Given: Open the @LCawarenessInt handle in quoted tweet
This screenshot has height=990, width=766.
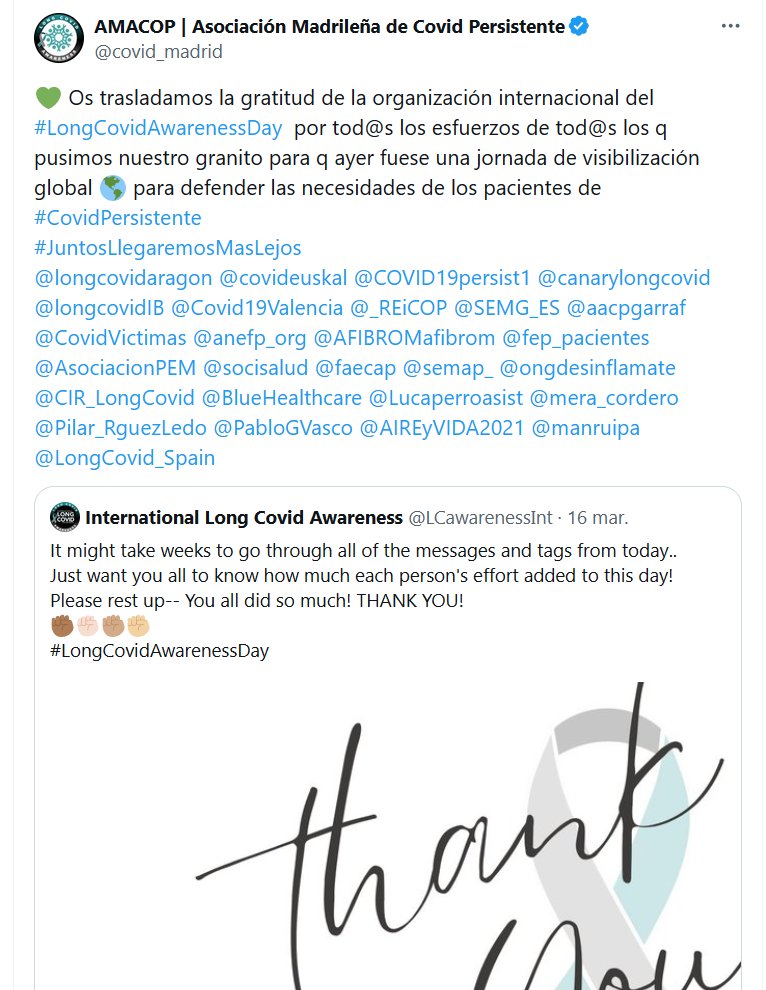Looking at the screenshot, I should coord(481,518).
